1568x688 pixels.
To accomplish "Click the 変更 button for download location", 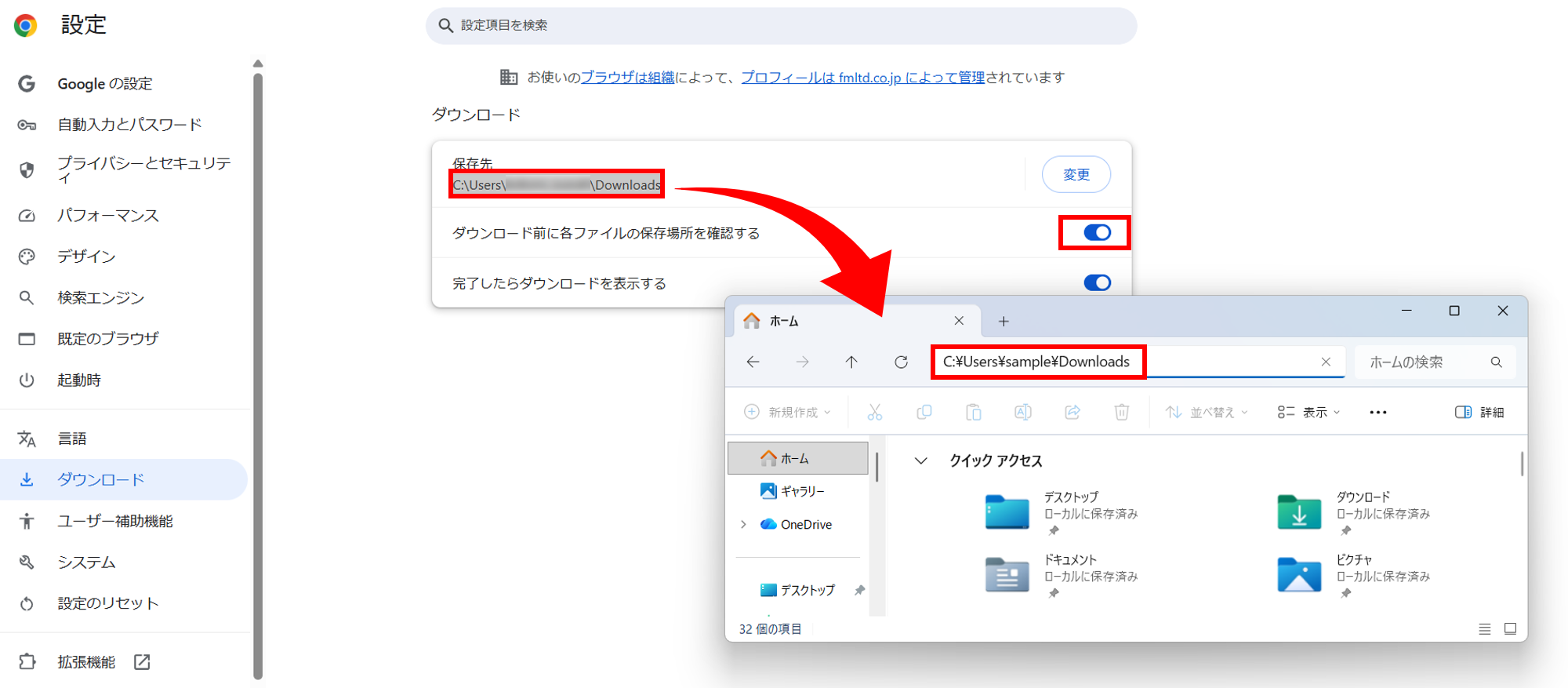I will [1076, 174].
